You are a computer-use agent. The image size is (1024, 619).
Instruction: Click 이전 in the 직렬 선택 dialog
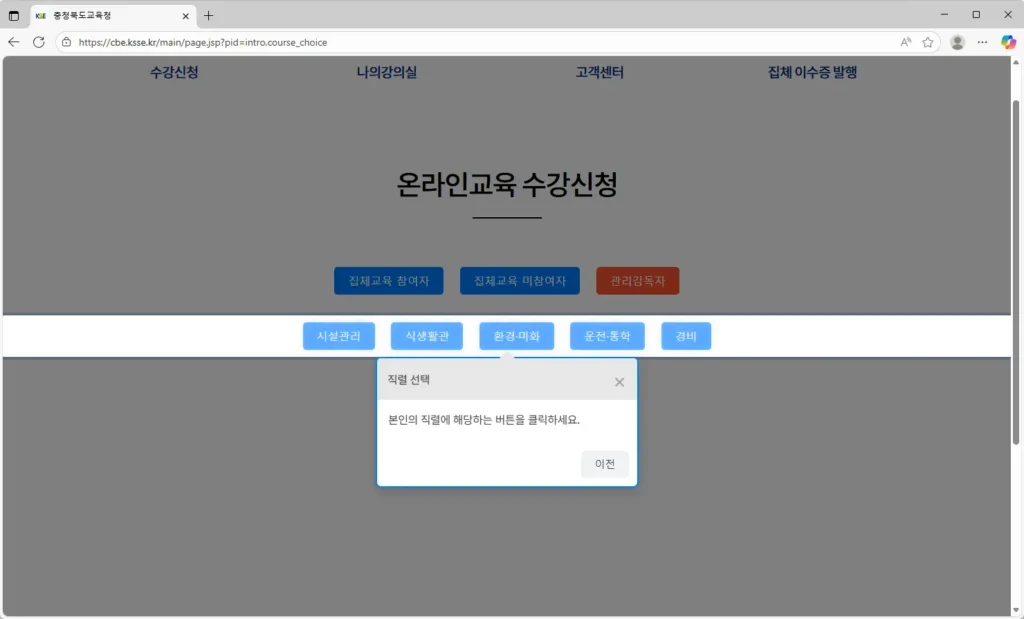(604, 464)
